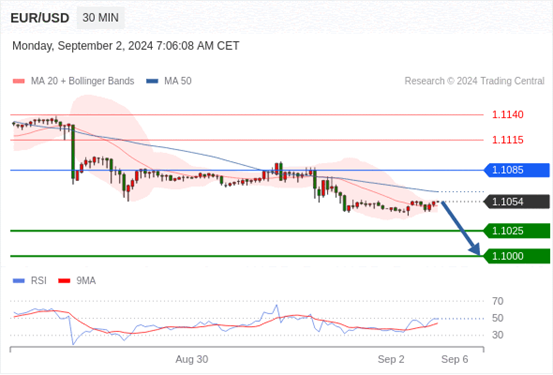
Task: Click the green 1.1025 support price tag
Action: coord(517,231)
